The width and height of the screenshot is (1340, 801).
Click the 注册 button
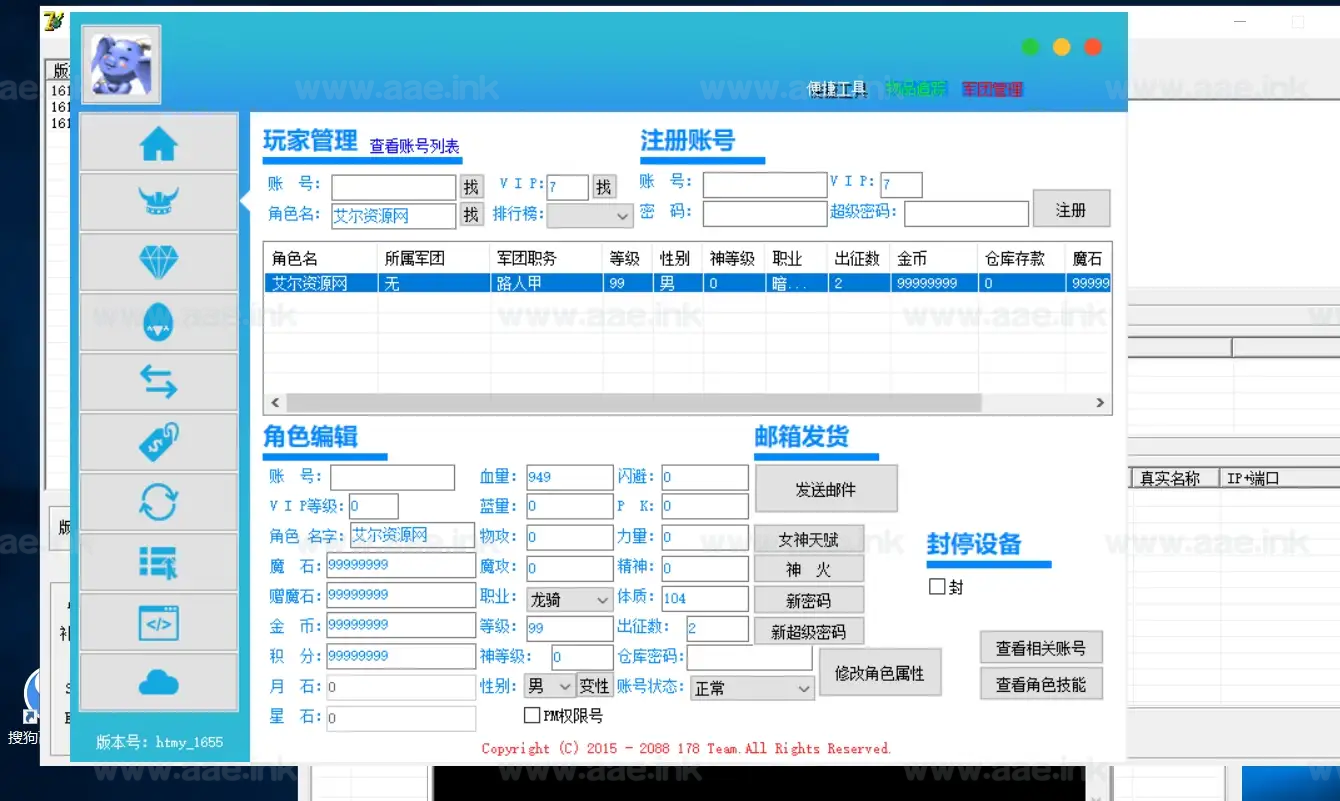pos(1071,210)
